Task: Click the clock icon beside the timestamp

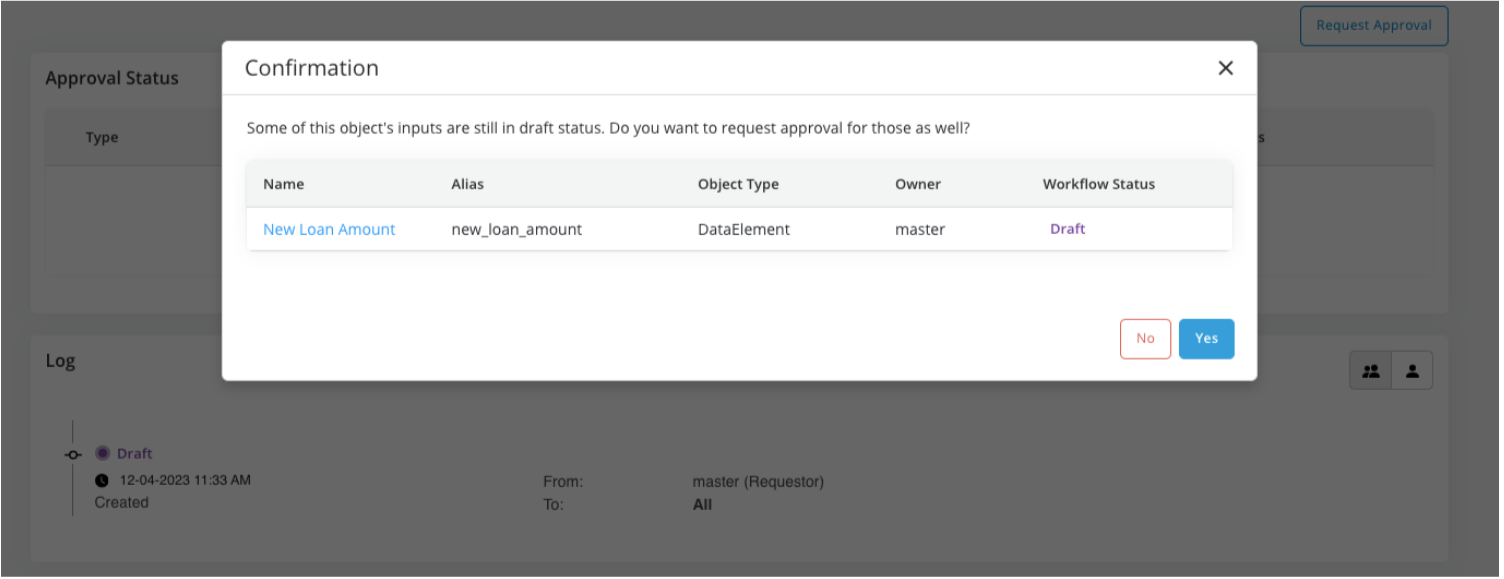Action: (x=102, y=480)
